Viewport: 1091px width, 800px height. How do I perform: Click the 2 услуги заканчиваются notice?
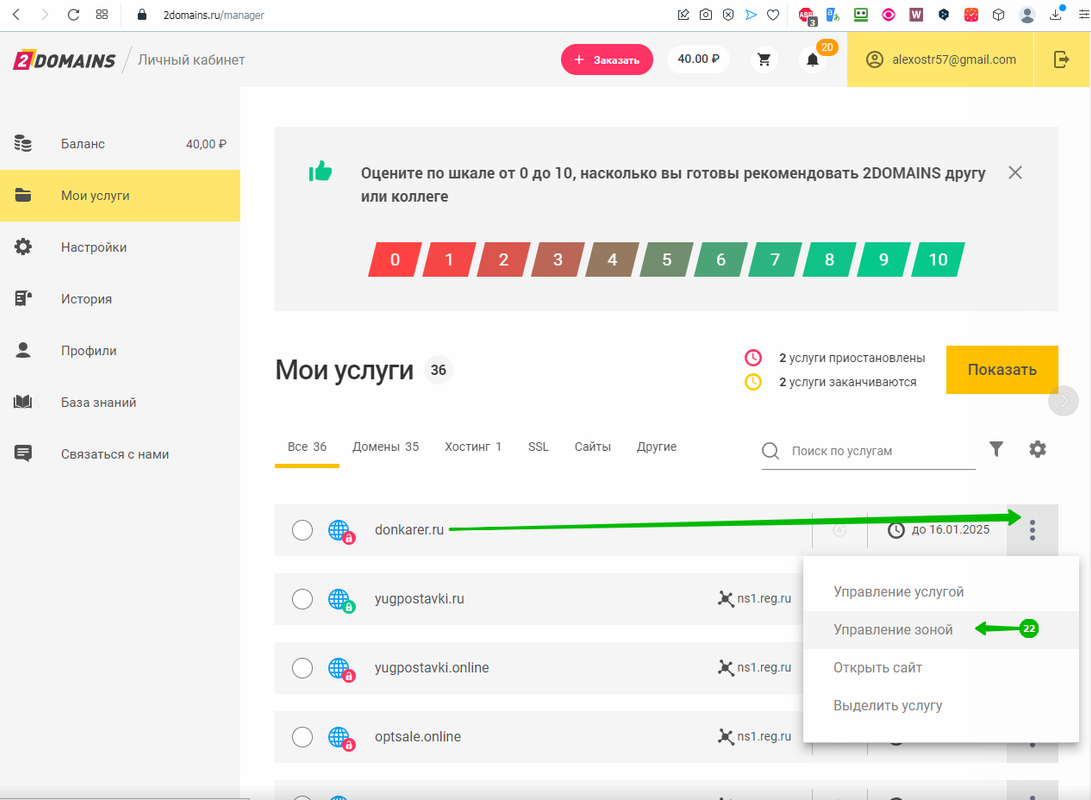847,382
